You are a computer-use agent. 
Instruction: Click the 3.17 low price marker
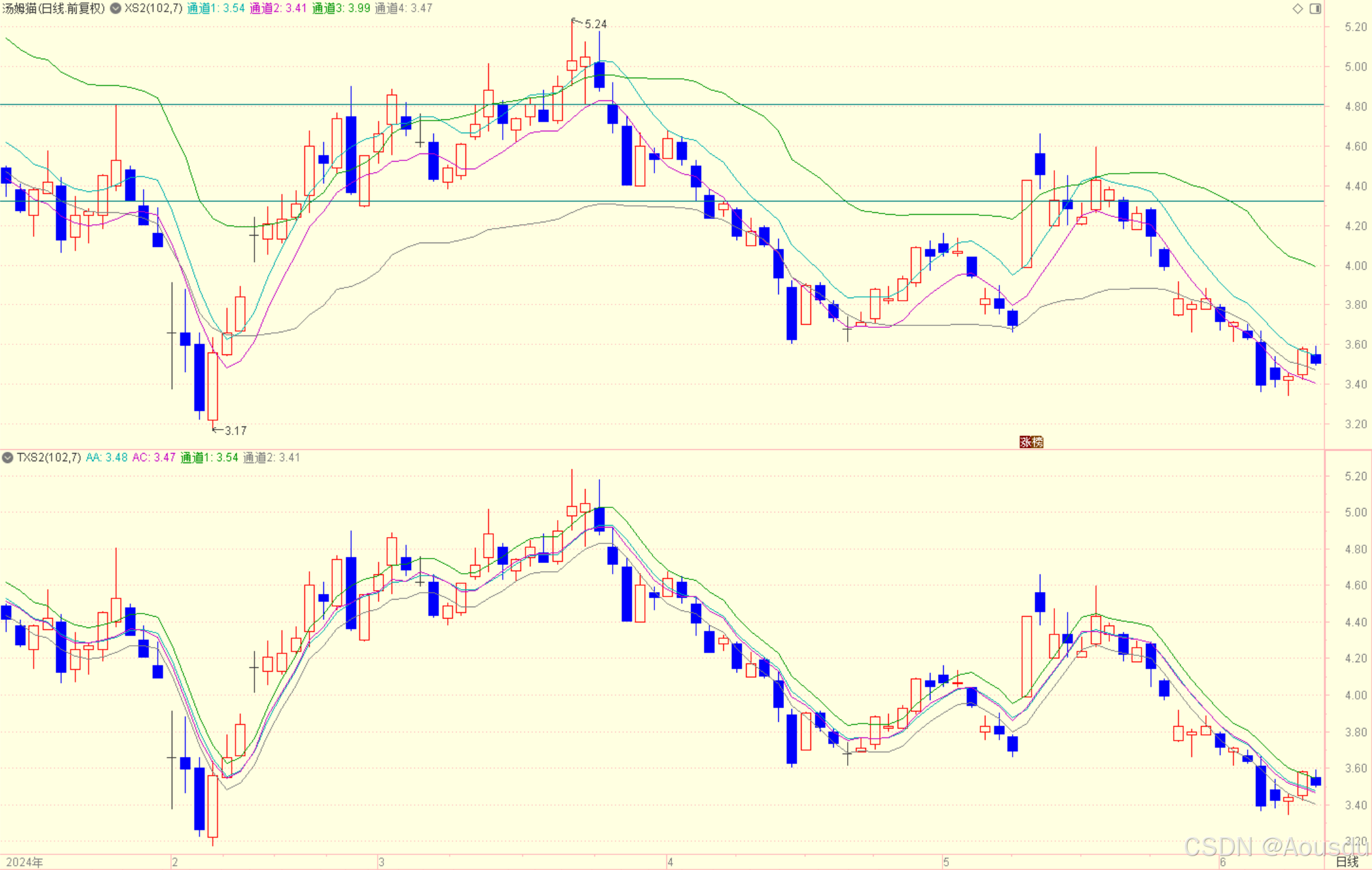click(x=235, y=431)
